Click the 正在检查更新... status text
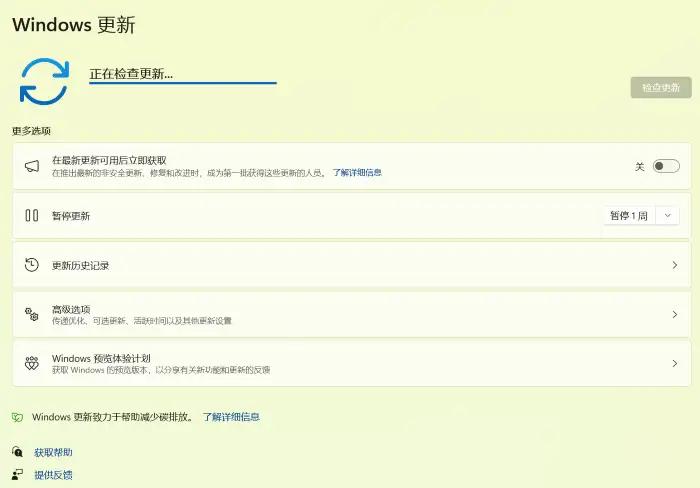 (131, 74)
